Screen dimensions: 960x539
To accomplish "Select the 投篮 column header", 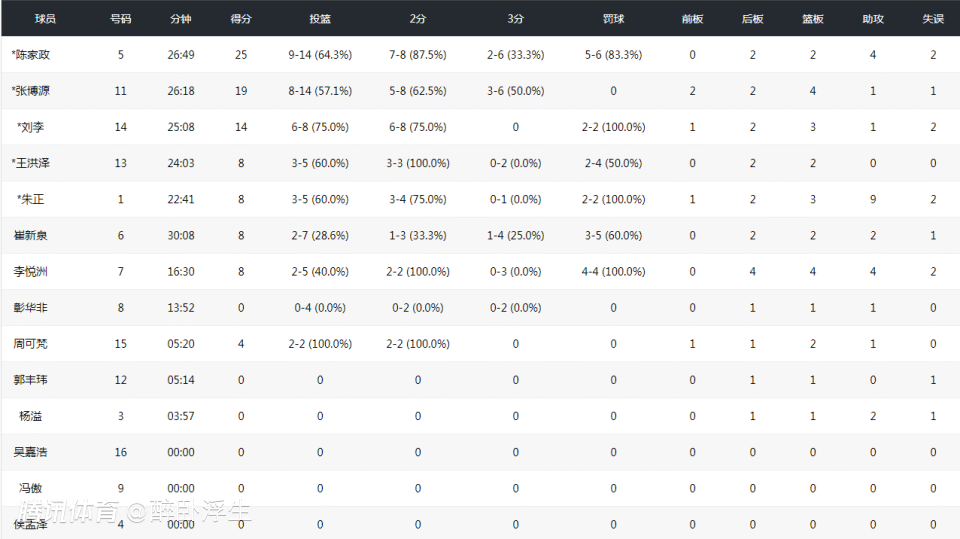I will click(x=320, y=18).
